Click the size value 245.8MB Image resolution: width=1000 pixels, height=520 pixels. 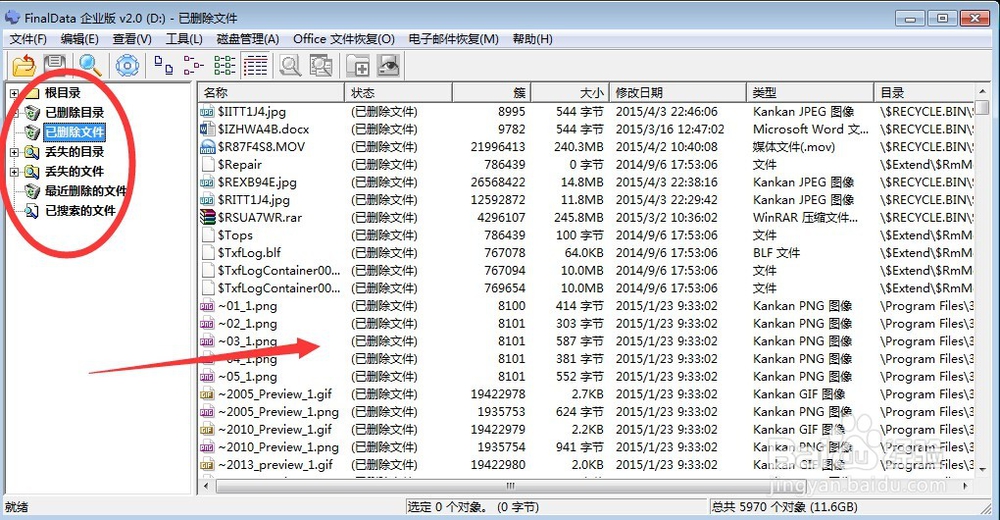pos(578,218)
